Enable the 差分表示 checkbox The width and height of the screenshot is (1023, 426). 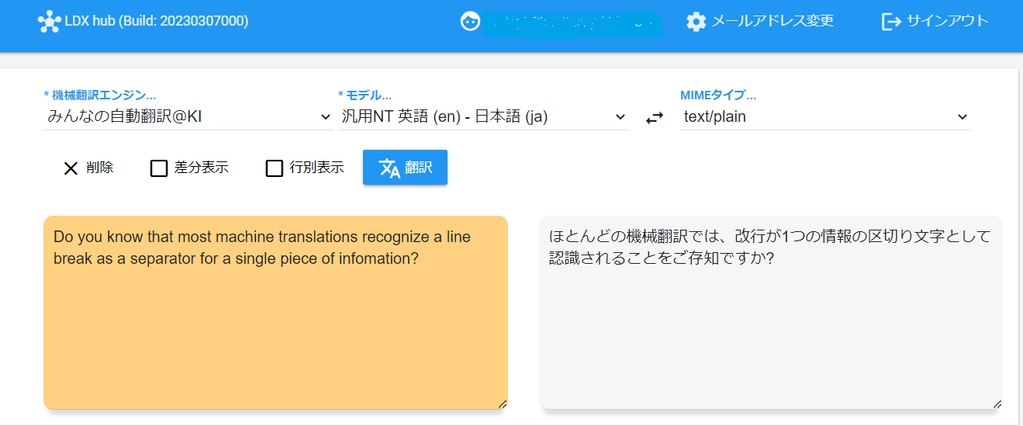(159, 168)
